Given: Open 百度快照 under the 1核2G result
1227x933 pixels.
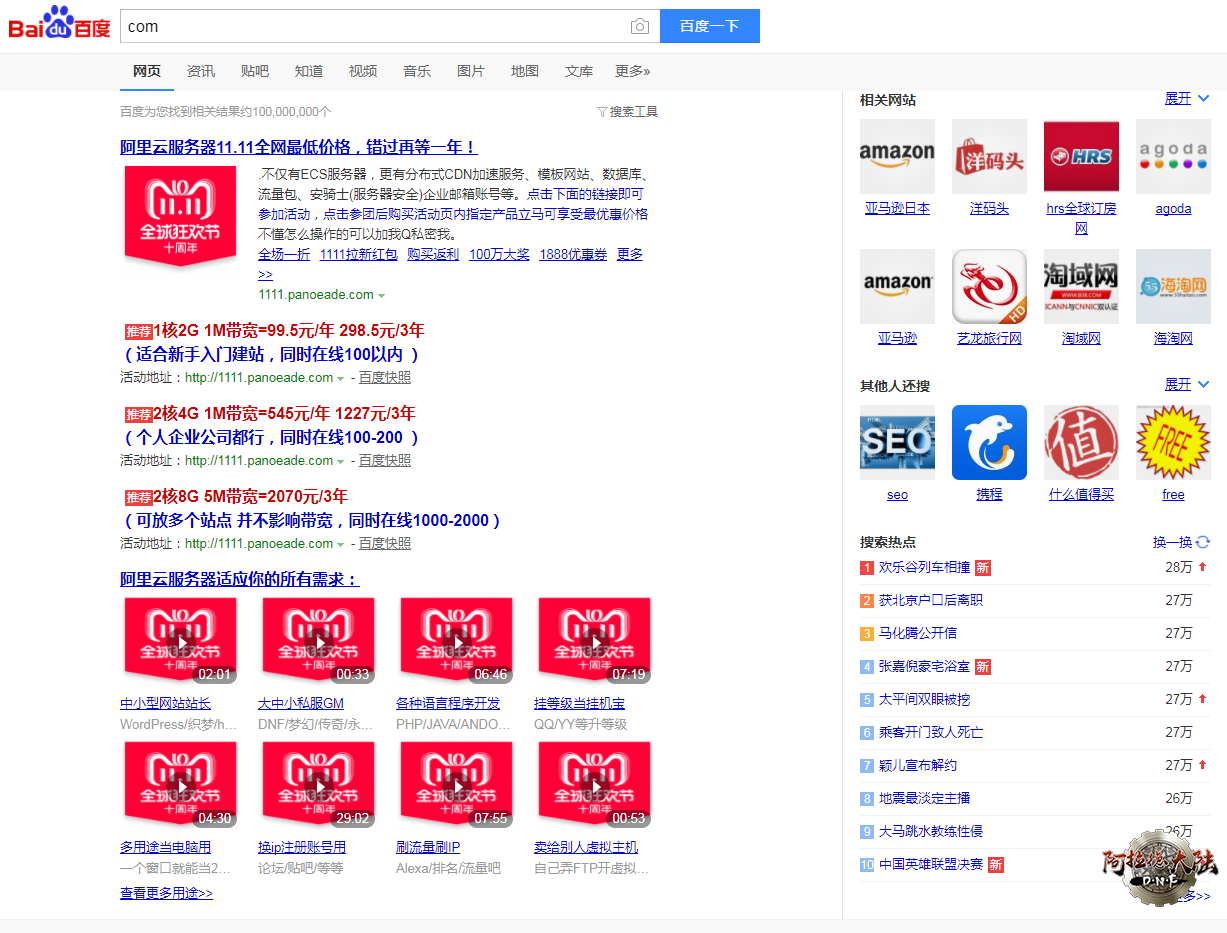Looking at the screenshot, I should [385, 378].
